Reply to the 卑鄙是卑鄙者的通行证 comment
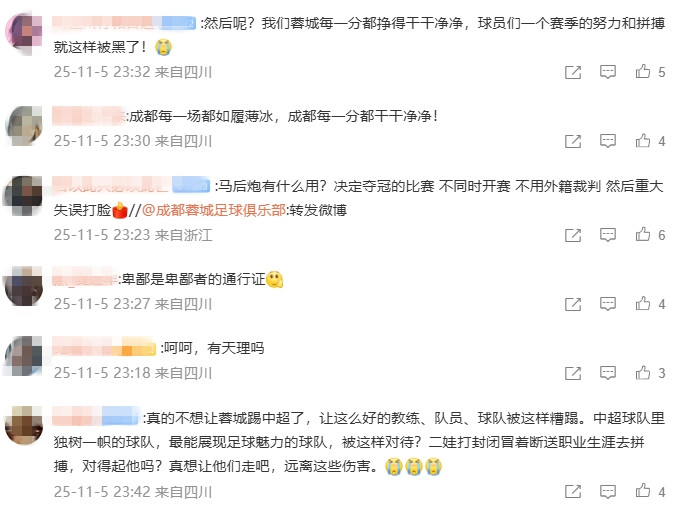This screenshot has height=506, width=680. coord(608,304)
